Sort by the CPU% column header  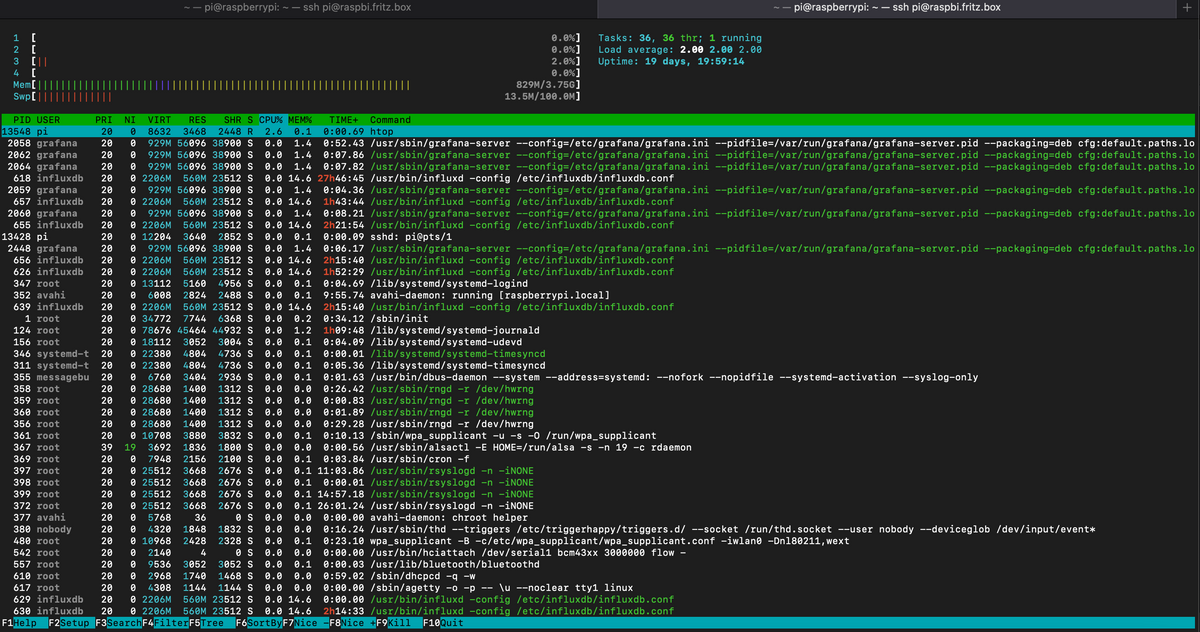[x=271, y=119]
